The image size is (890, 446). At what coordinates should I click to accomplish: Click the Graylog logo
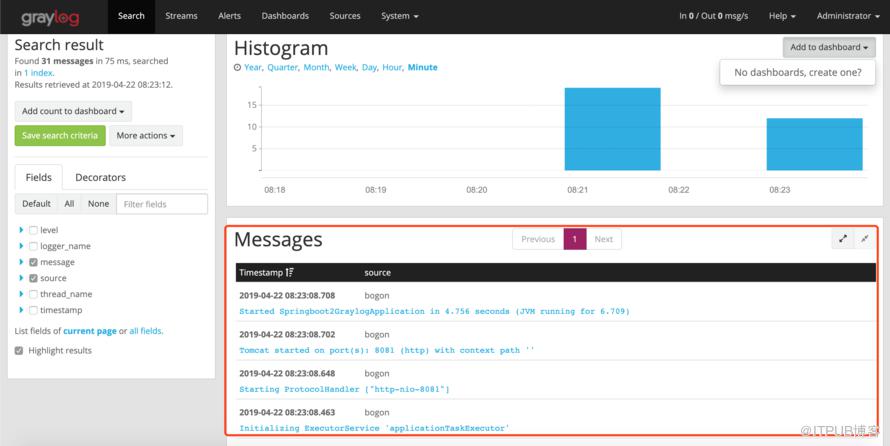(x=50, y=18)
